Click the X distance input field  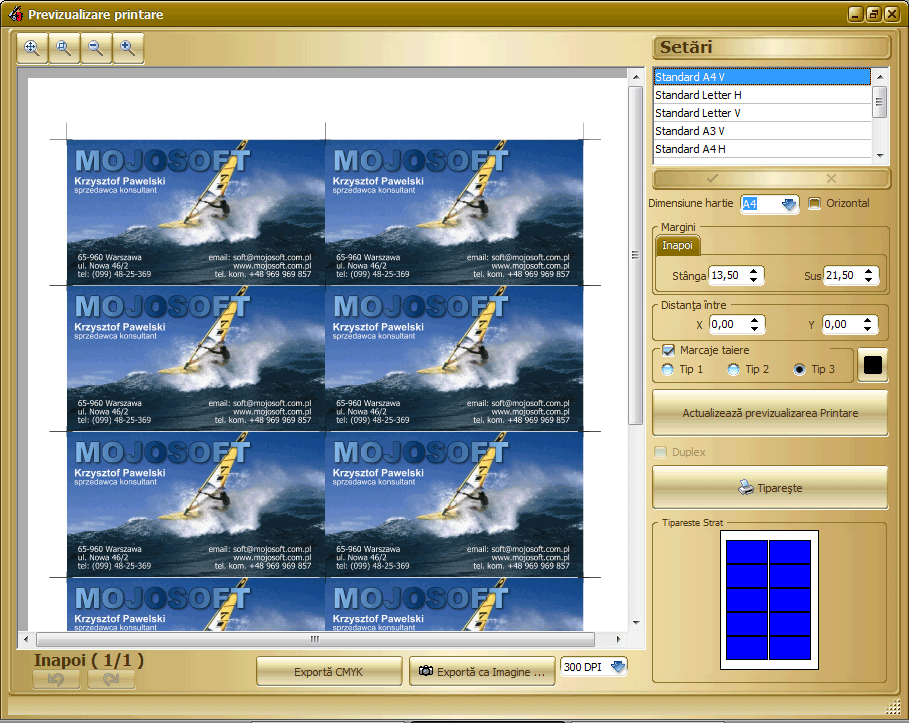tap(728, 324)
